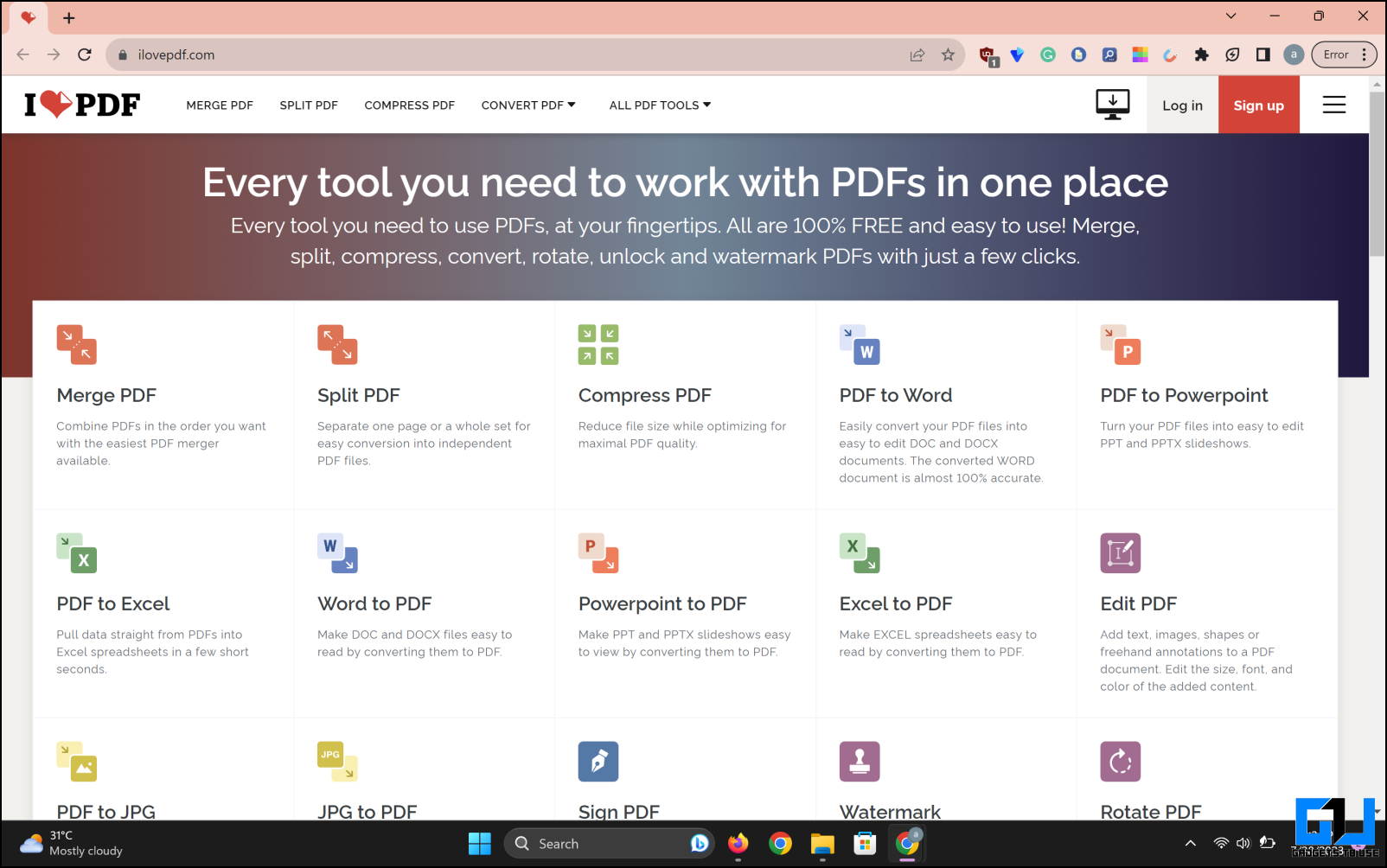Click the iLovePDF logo
1387x868 pixels.
tap(82, 105)
